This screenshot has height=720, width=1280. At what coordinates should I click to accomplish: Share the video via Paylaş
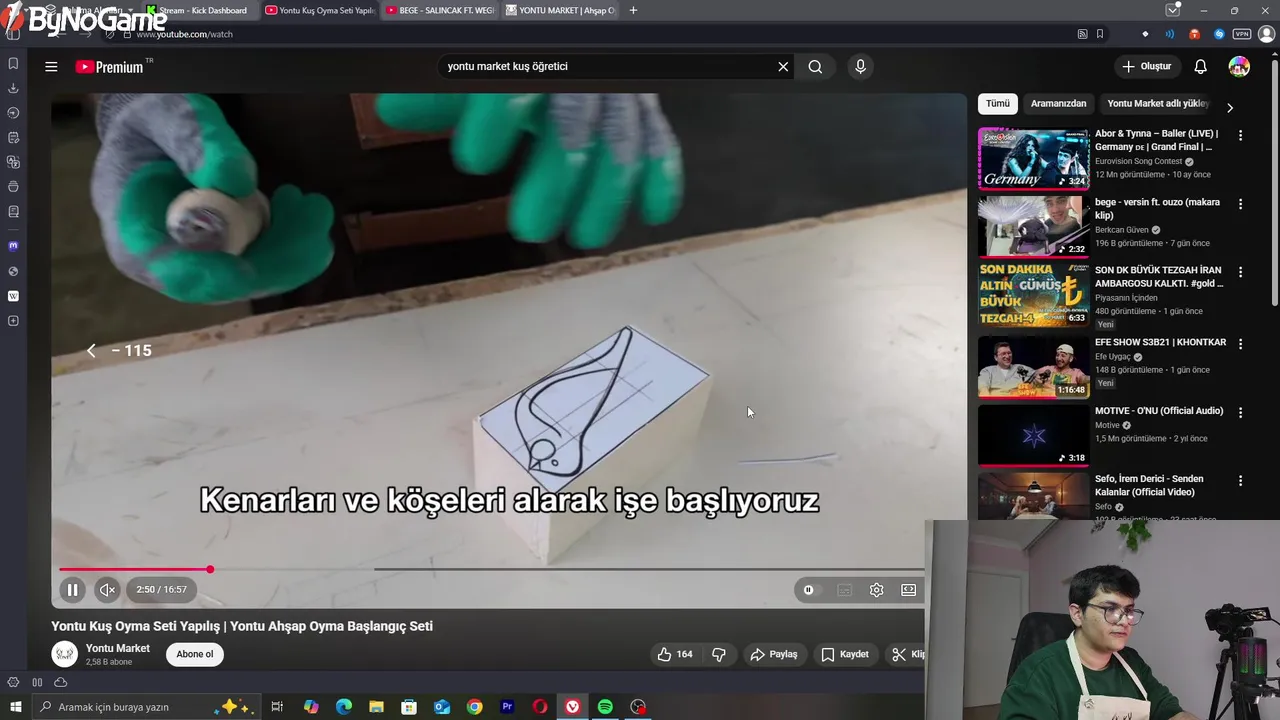tap(774, 654)
